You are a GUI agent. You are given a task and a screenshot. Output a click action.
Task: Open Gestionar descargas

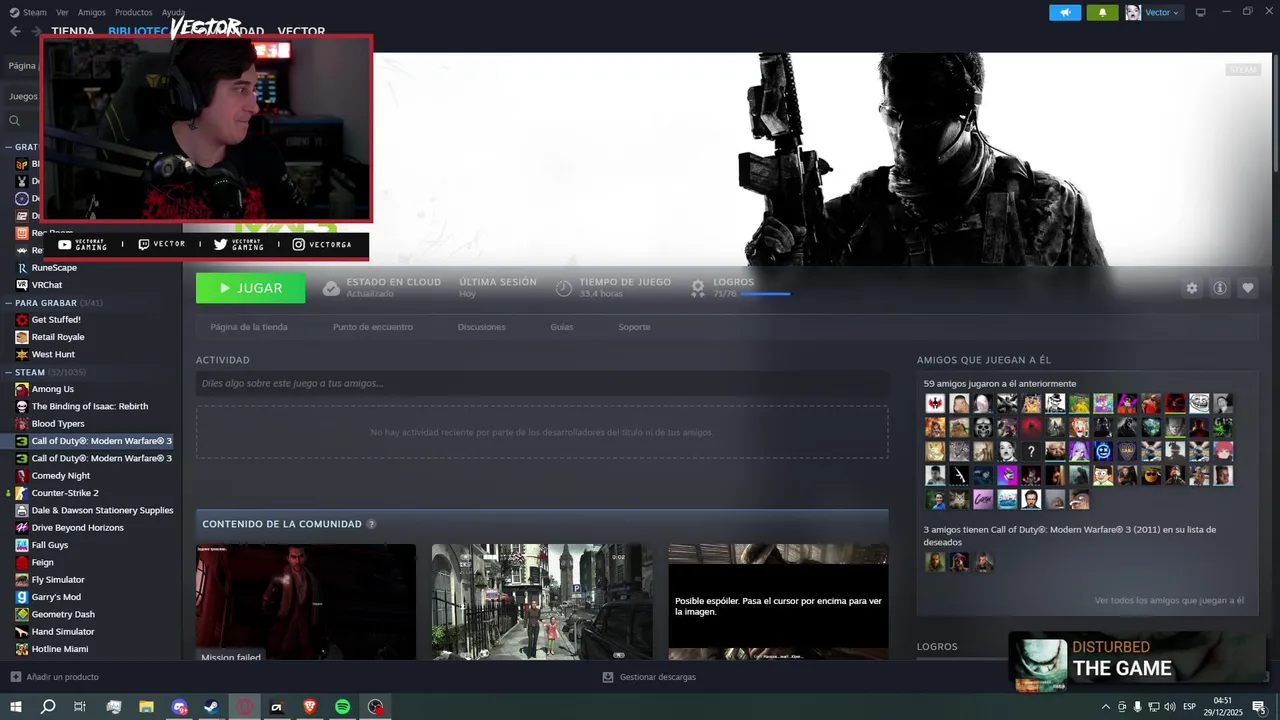click(x=649, y=677)
